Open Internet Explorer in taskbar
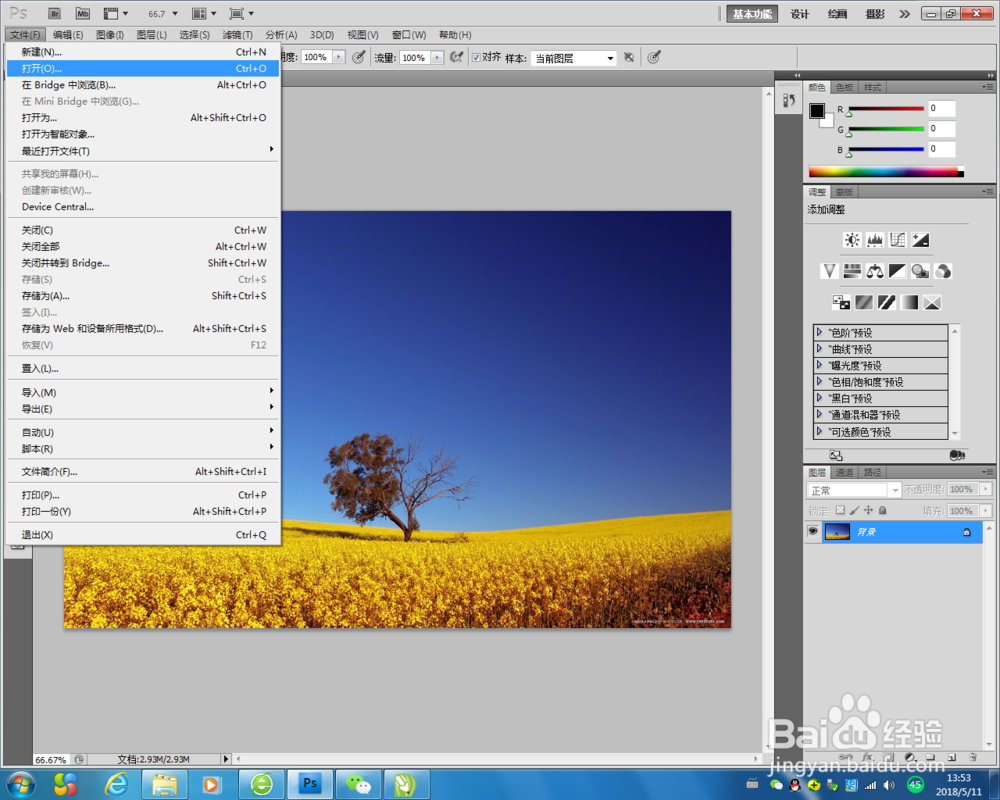 pos(116,783)
